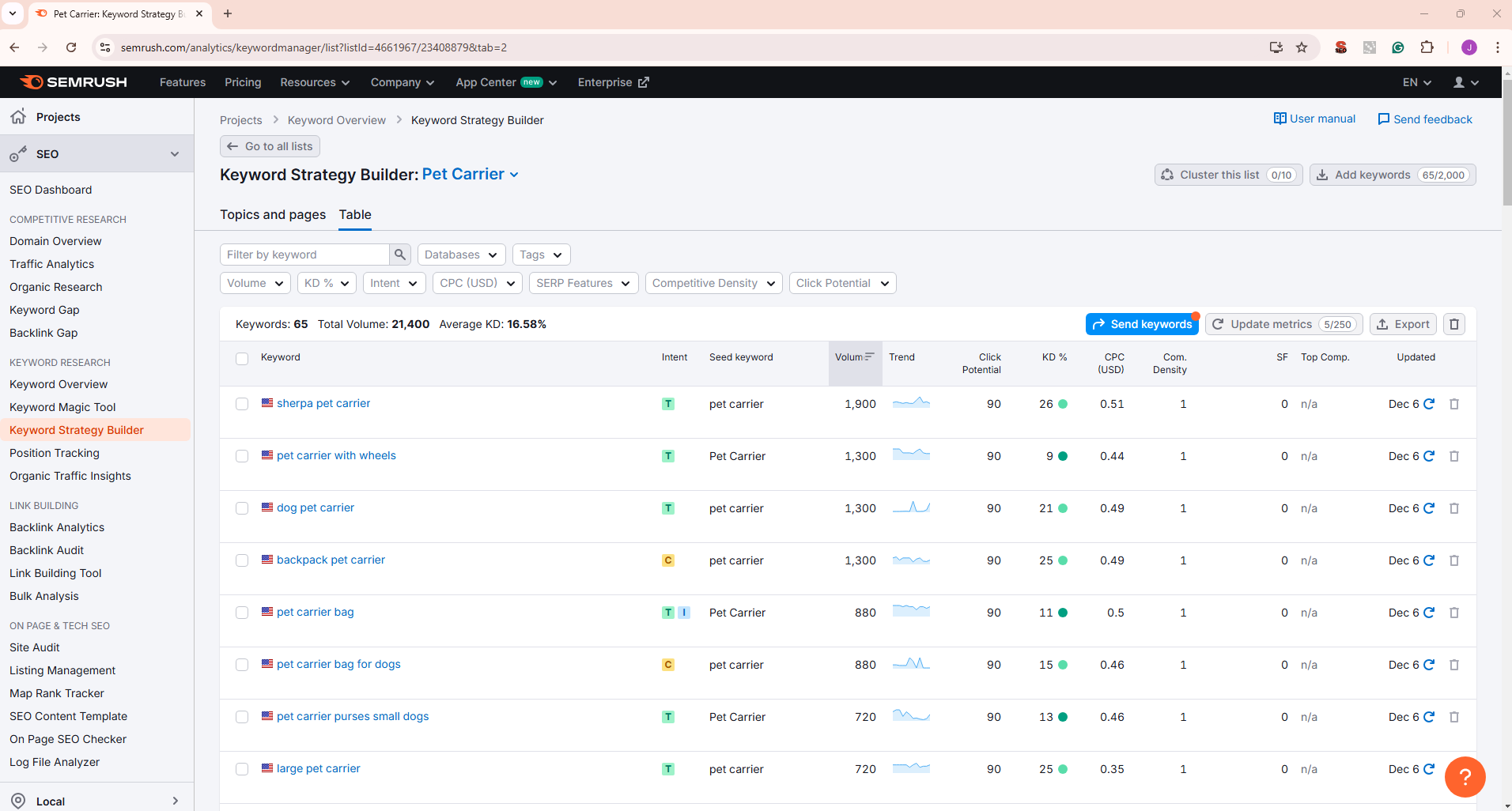1512x811 pixels.
Task: Click the trash icon beside Export
Action: click(1453, 324)
